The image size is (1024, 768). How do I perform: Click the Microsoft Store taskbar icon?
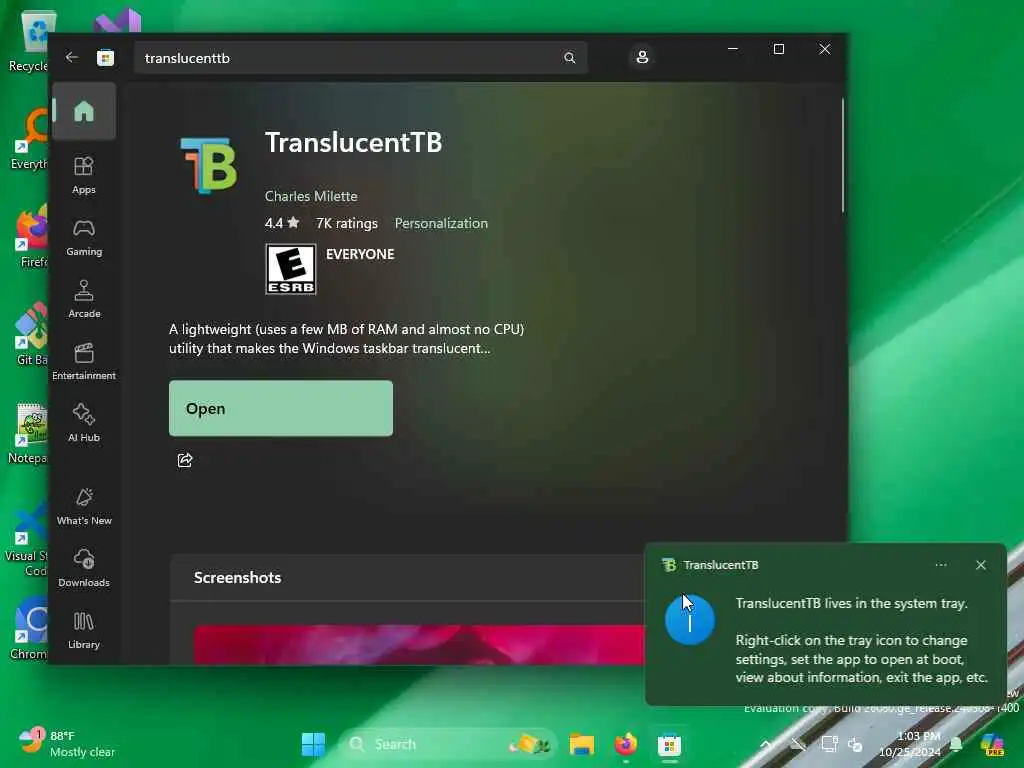coord(669,744)
